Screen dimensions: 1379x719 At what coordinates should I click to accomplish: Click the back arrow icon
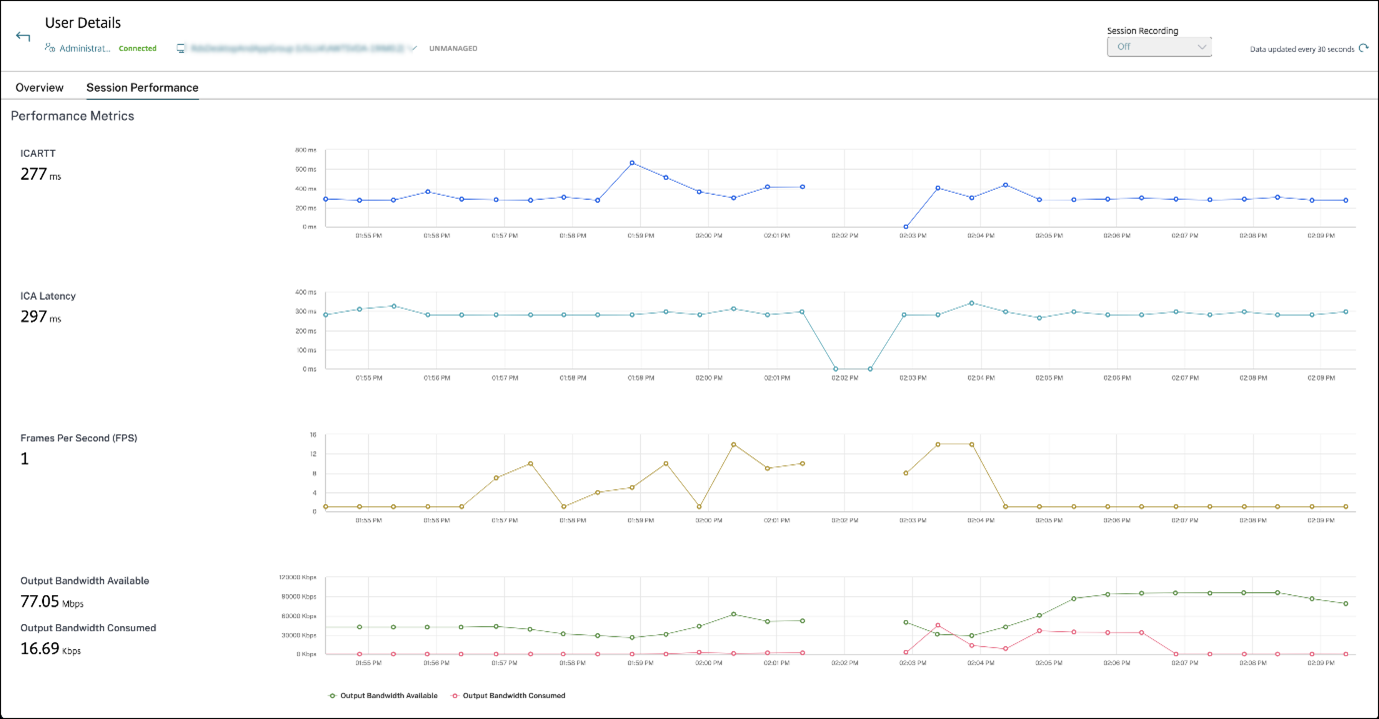(23, 36)
